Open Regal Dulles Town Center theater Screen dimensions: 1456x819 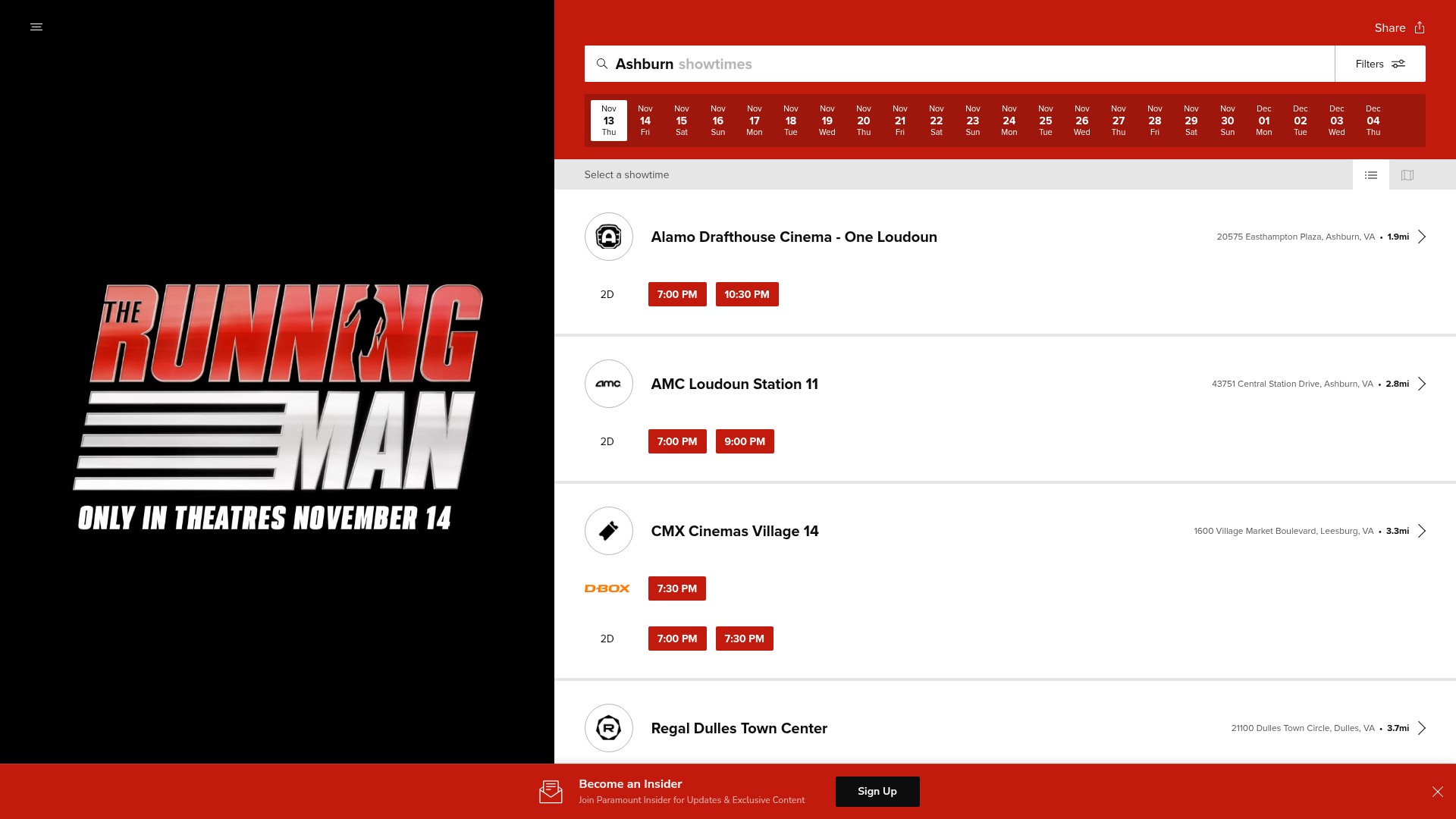739,728
